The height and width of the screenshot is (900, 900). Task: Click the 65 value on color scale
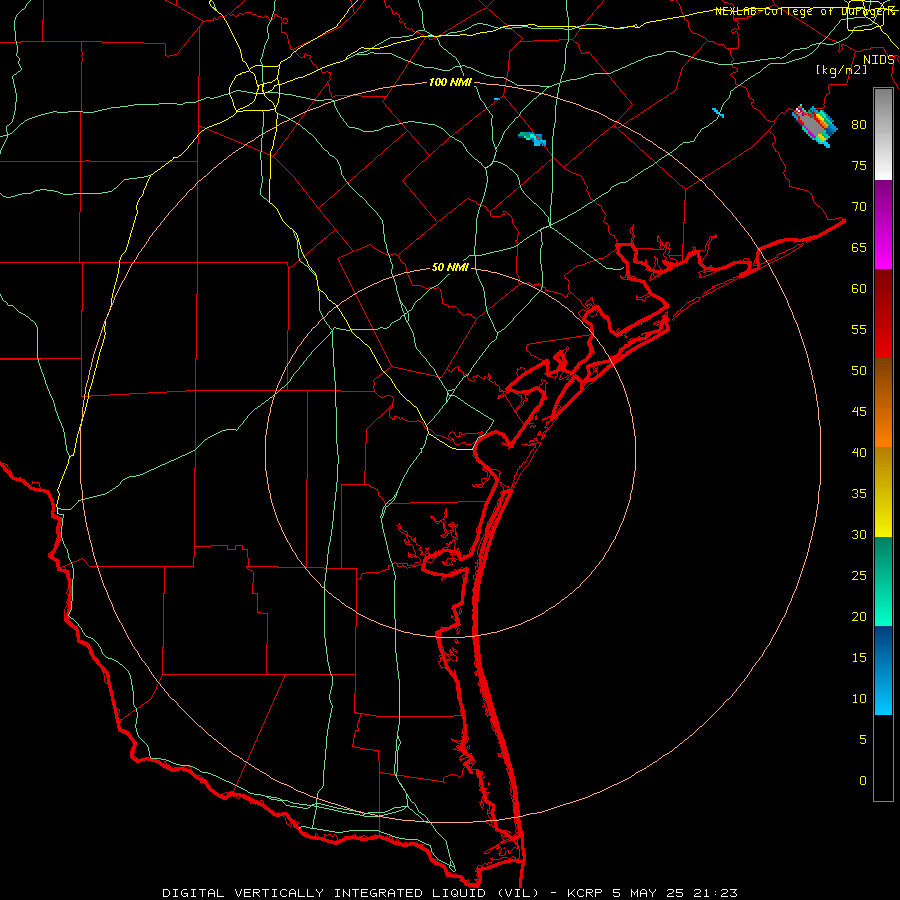[859, 247]
